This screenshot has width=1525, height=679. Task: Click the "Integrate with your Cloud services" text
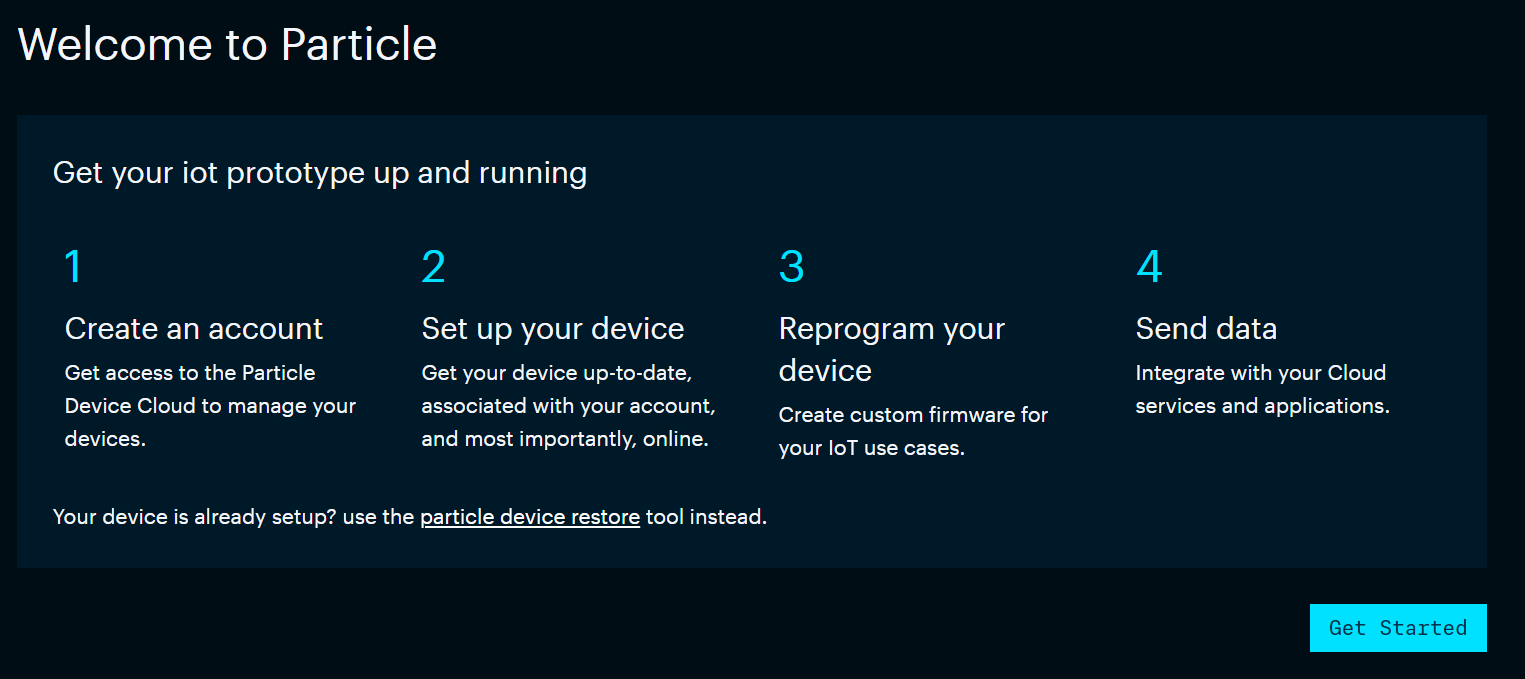[1262, 389]
